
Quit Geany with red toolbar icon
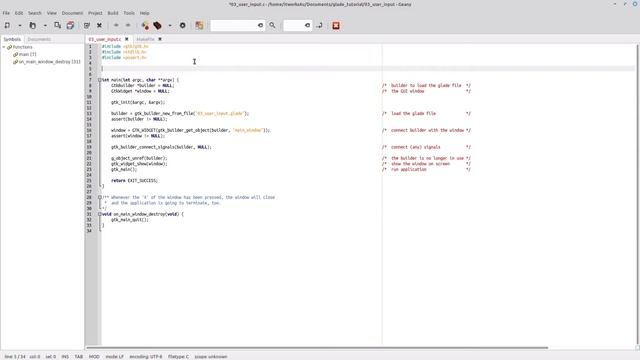(336, 25)
